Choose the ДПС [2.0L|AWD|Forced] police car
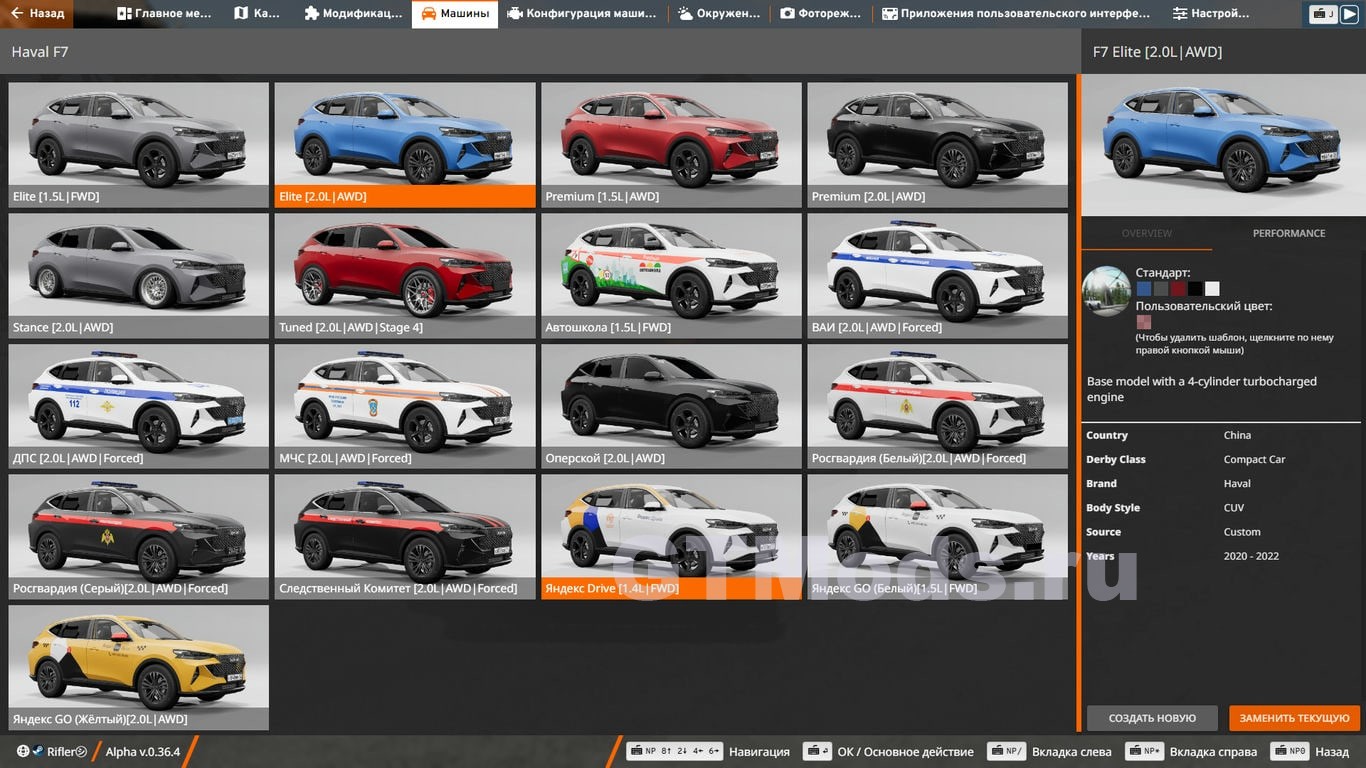Viewport: 1366px width, 768px height. pos(139,407)
